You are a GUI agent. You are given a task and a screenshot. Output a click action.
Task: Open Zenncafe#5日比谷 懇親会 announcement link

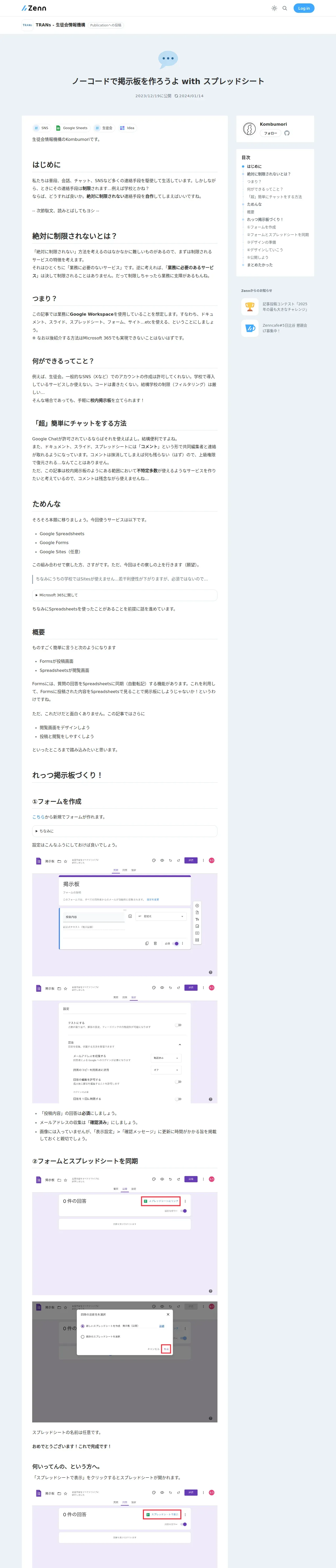click(285, 328)
